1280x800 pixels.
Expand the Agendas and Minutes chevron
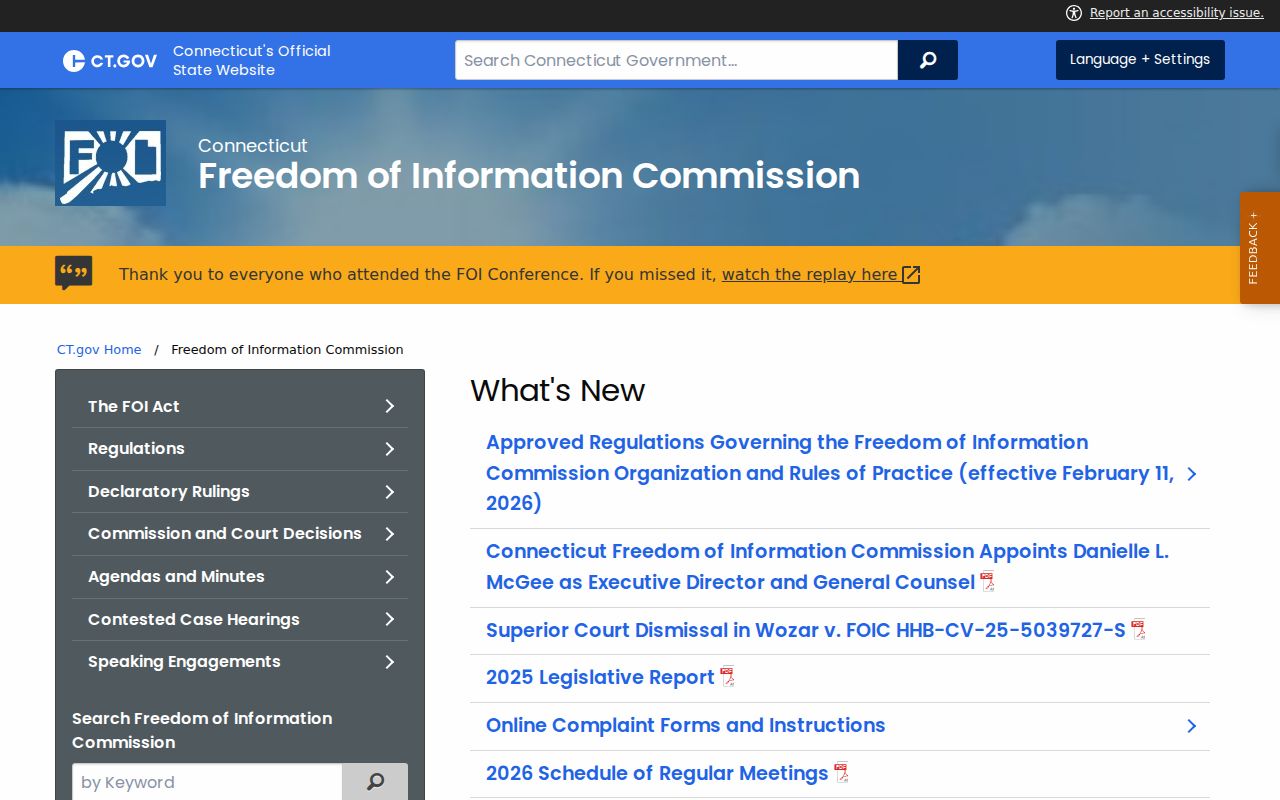pyautogui.click(x=390, y=577)
